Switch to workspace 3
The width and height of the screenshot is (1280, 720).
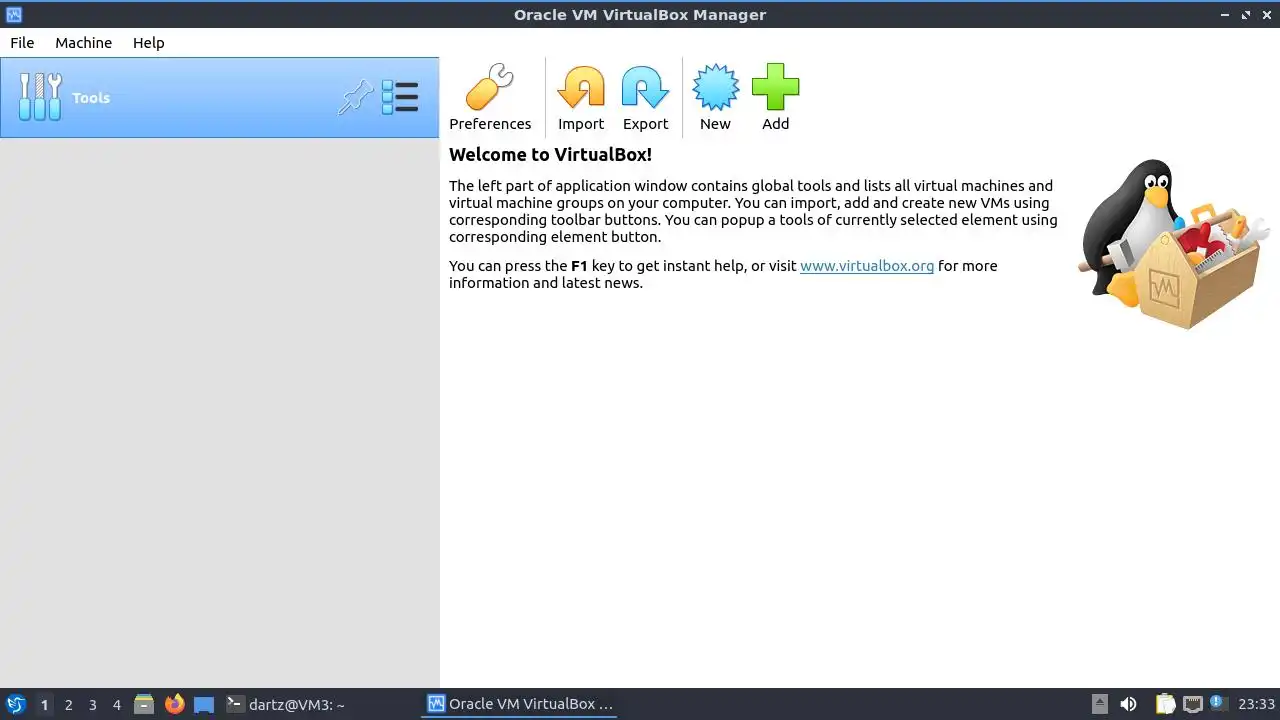click(92, 704)
